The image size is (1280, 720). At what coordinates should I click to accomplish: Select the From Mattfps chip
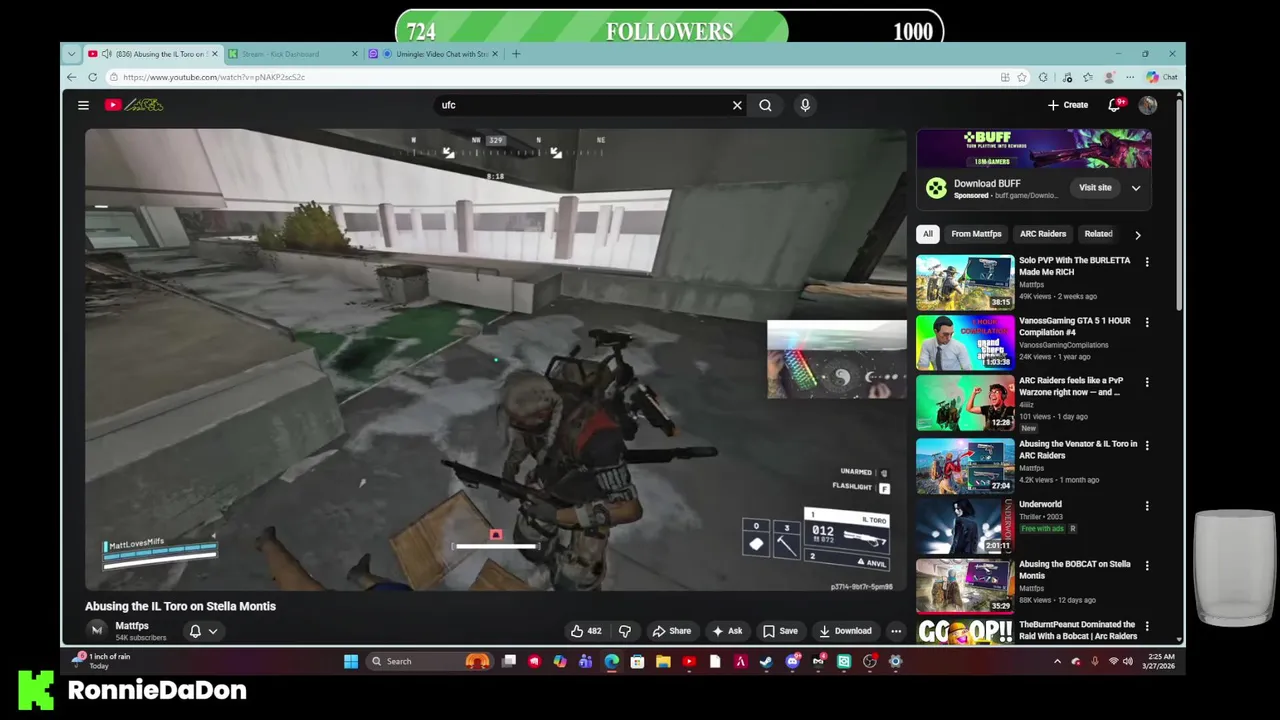tap(976, 234)
